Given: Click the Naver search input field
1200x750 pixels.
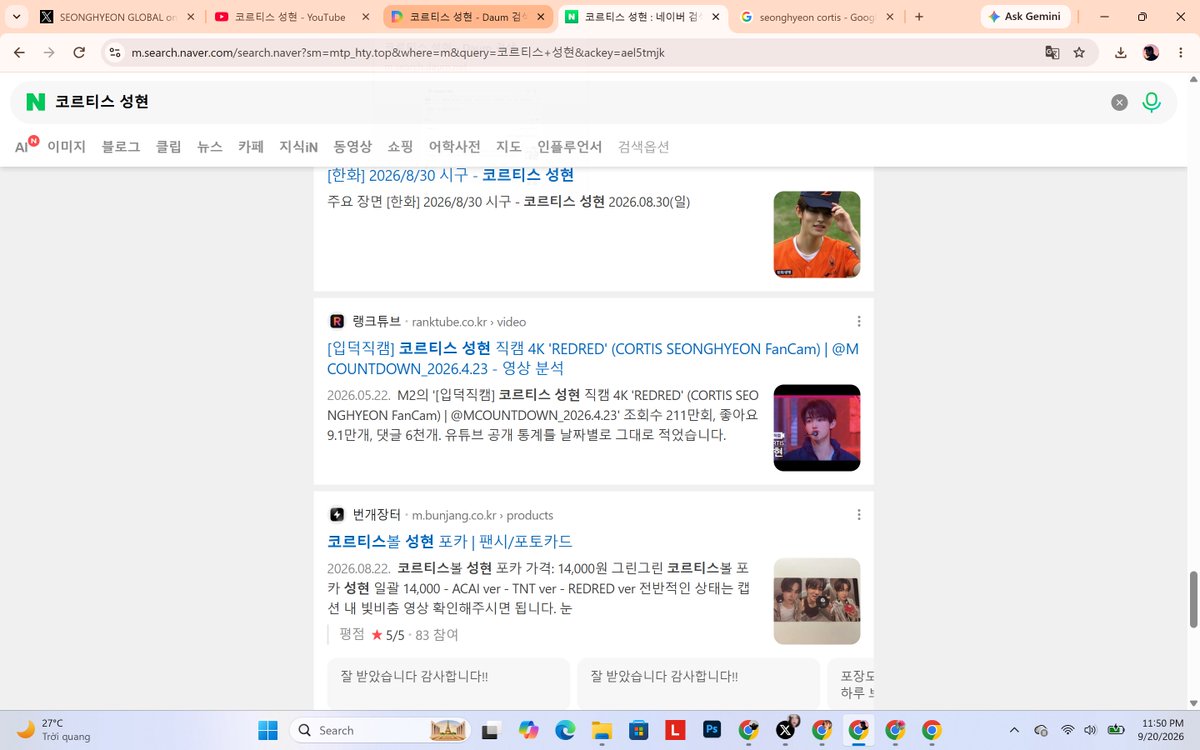Looking at the screenshot, I should (x=580, y=102).
